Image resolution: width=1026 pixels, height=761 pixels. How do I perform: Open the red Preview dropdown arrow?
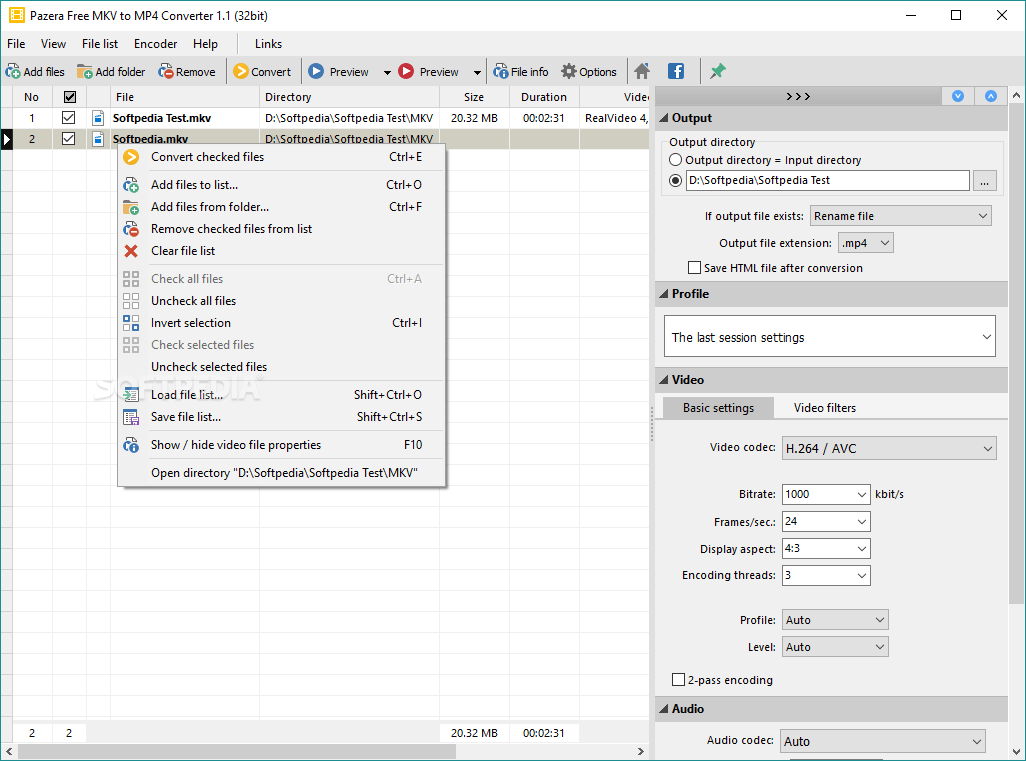477,72
